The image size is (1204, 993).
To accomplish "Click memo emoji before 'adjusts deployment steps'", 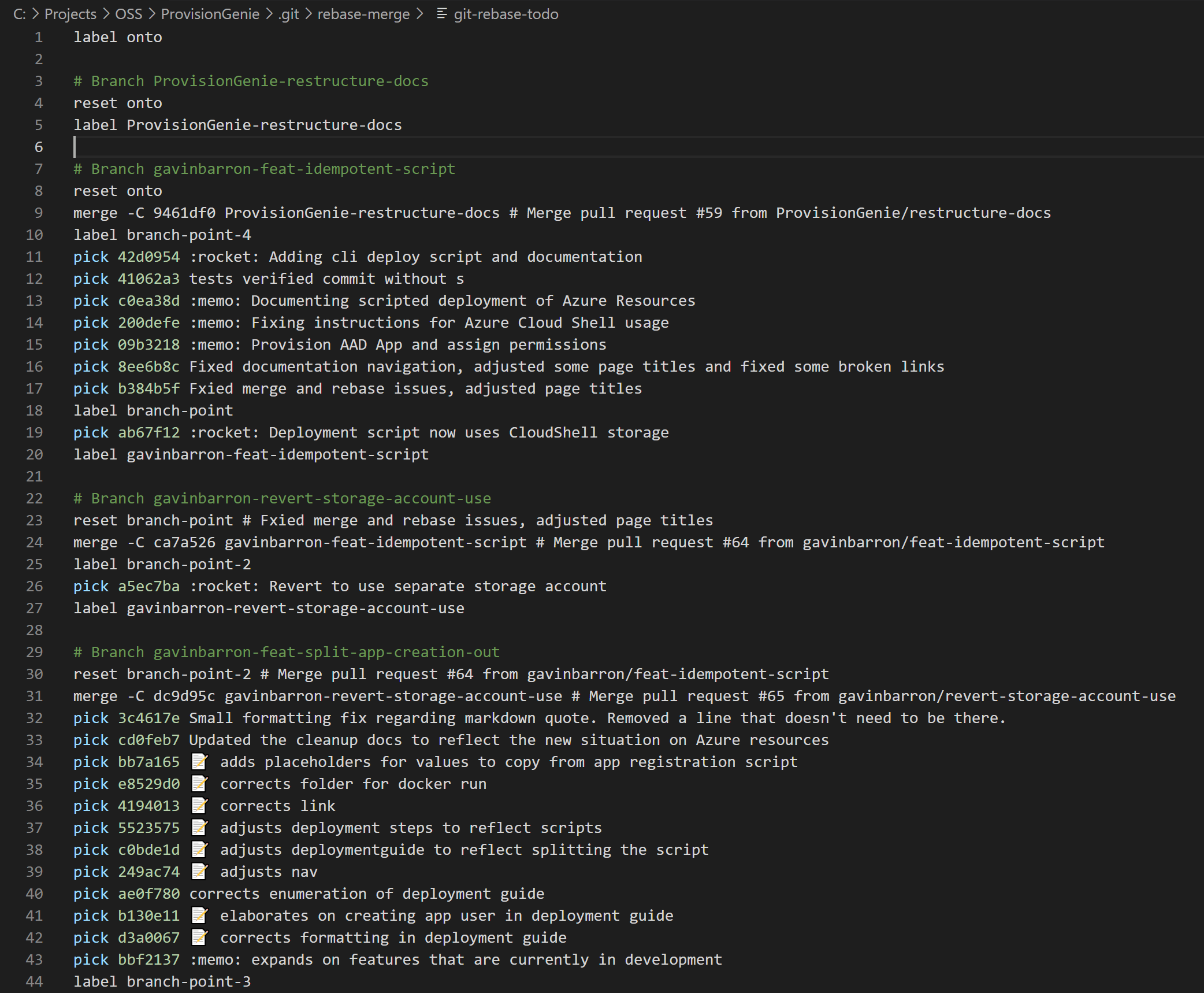I will [199, 828].
